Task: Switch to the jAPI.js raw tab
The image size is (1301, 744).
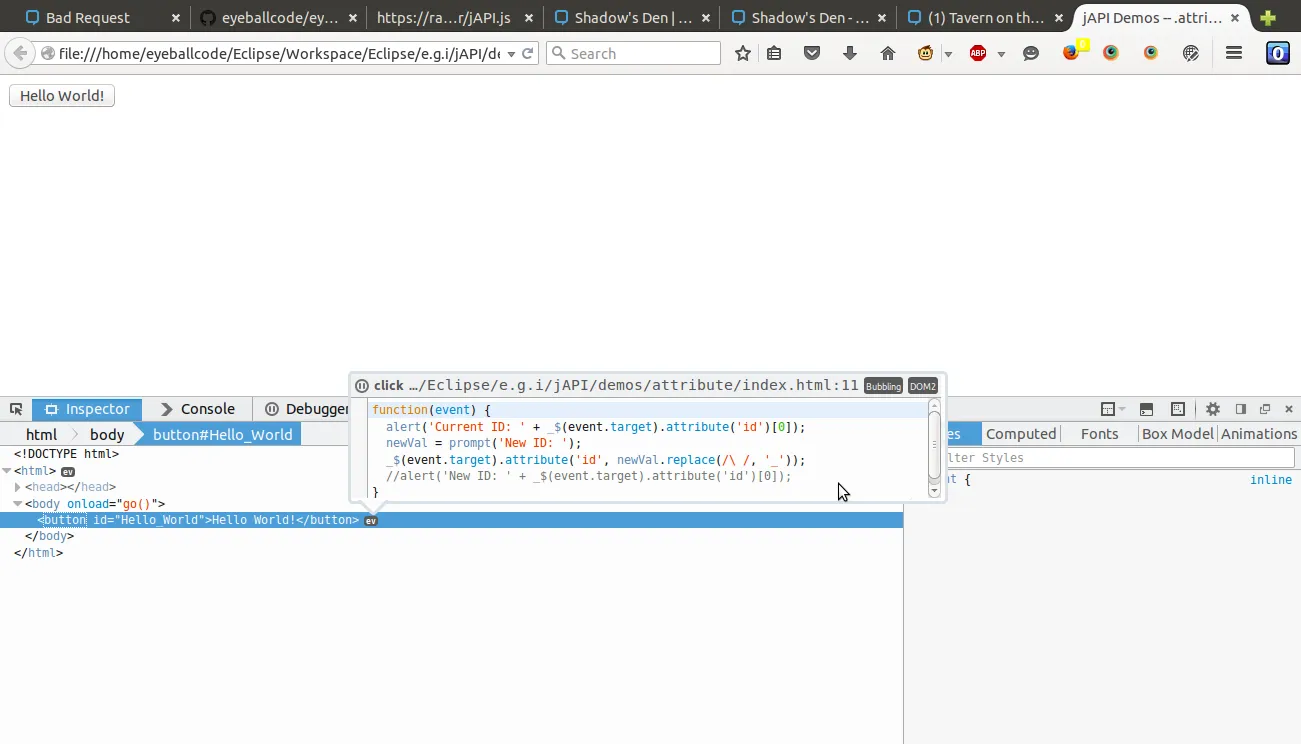Action: (457, 17)
